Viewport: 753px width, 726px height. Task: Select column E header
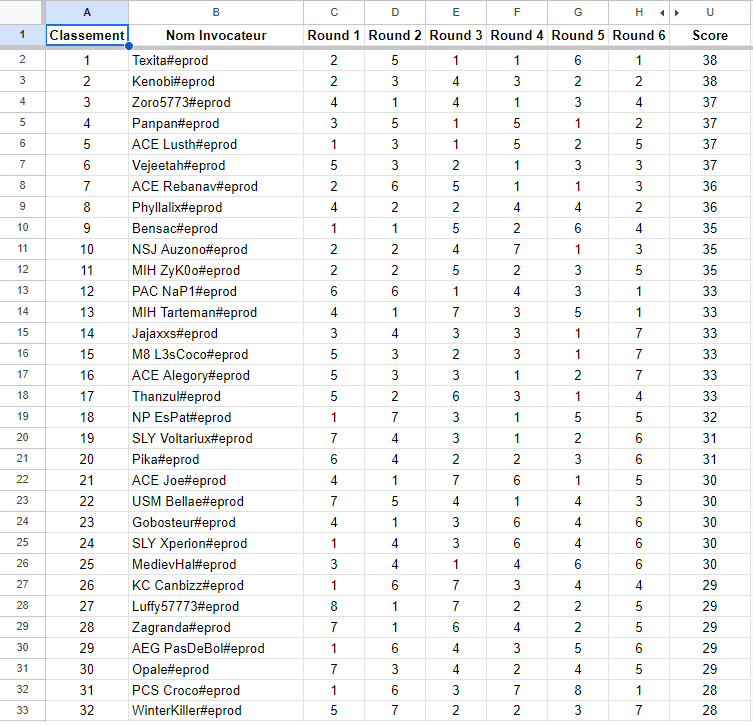(x=456, y=12)
